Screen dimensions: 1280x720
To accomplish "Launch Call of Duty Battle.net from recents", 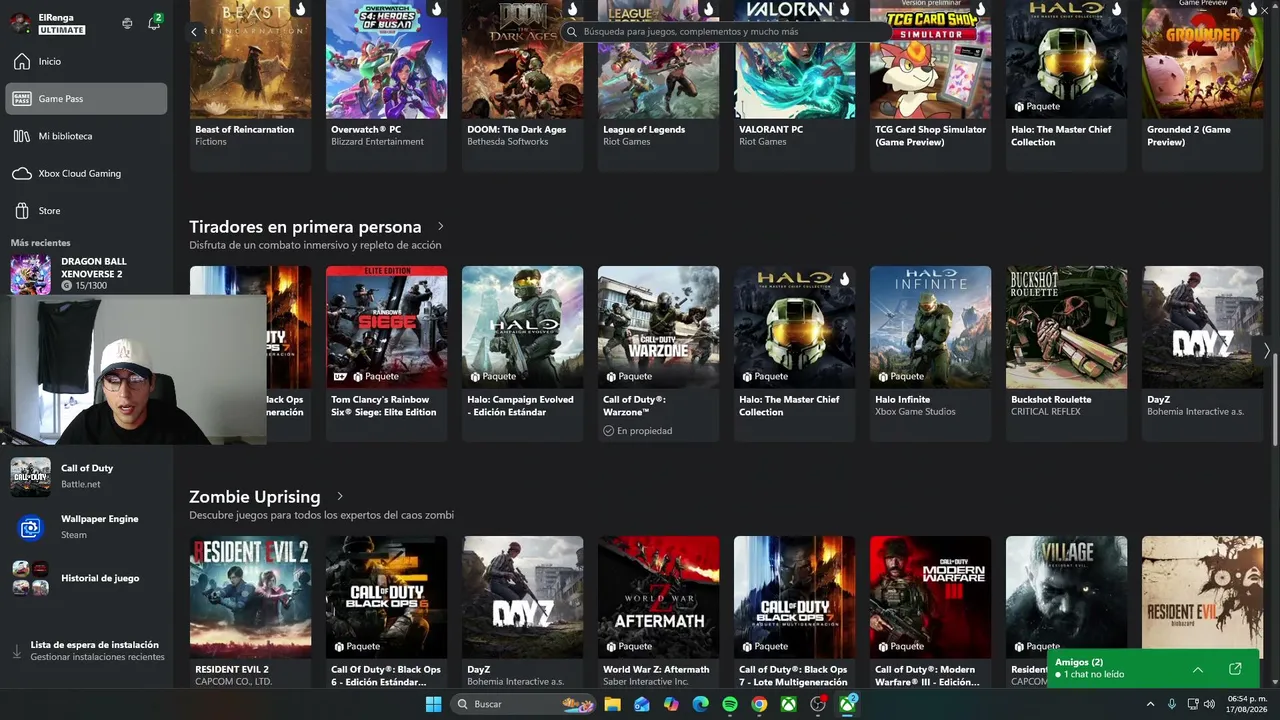I will [x=86, y=476].
